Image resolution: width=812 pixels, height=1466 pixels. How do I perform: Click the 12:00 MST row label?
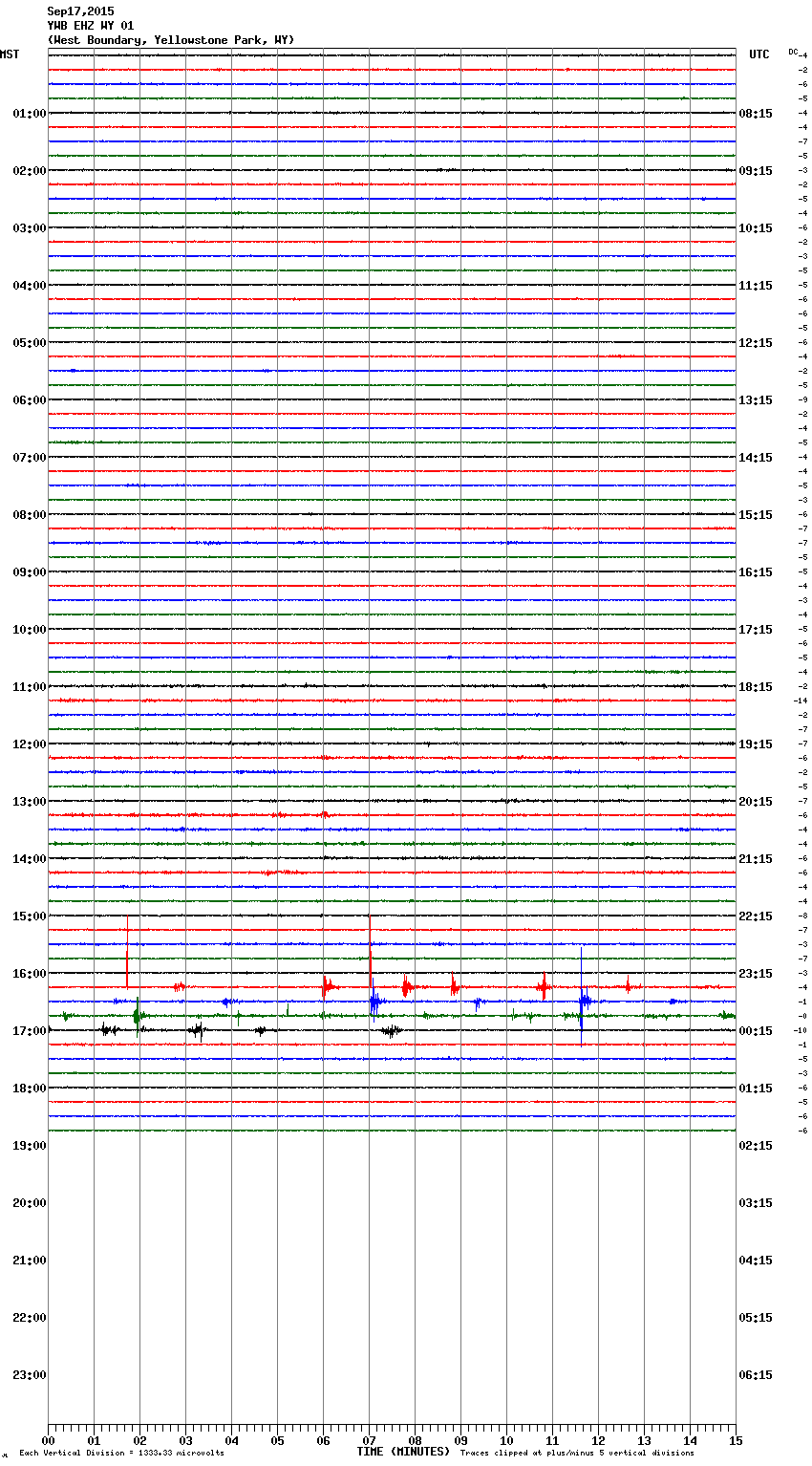coord(30,744)
